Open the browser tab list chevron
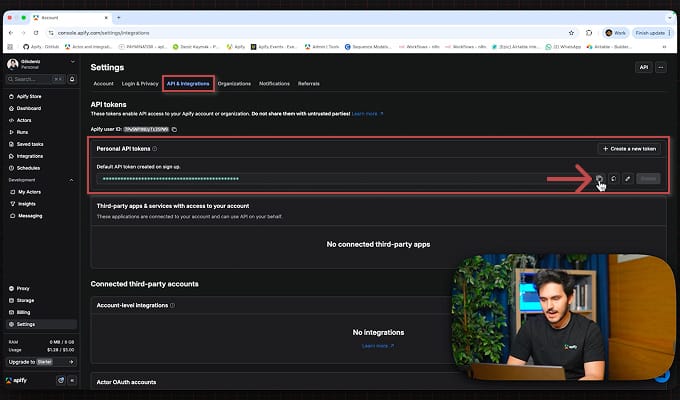680x400 pixels. (670, 18)
